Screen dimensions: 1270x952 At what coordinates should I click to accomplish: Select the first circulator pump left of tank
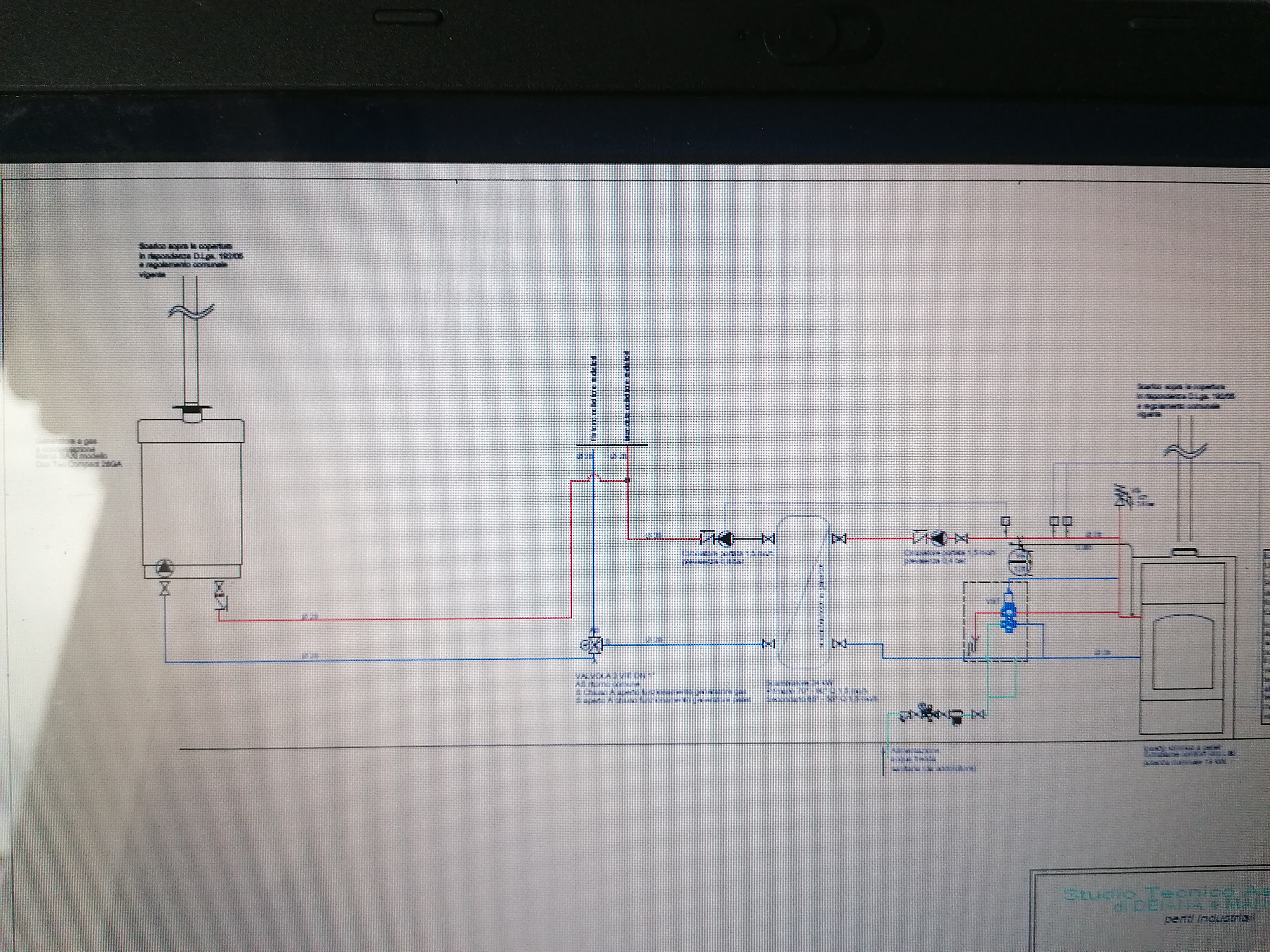726,539
